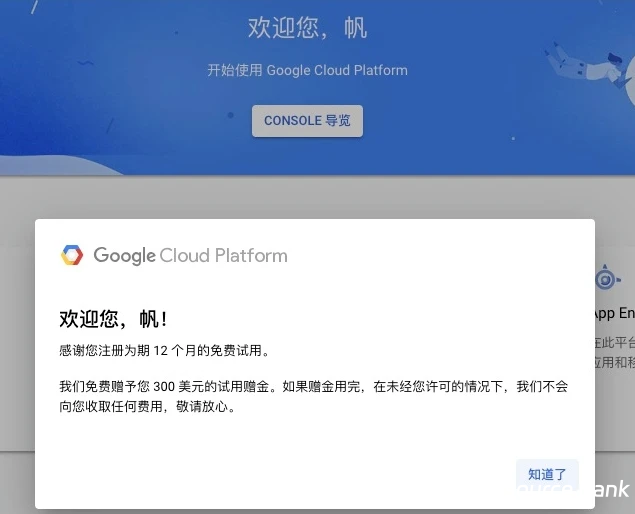Screen dimensions: 635x514
Task: Click the dimmed overlay left of dialog
Action: tap(17, 350)
